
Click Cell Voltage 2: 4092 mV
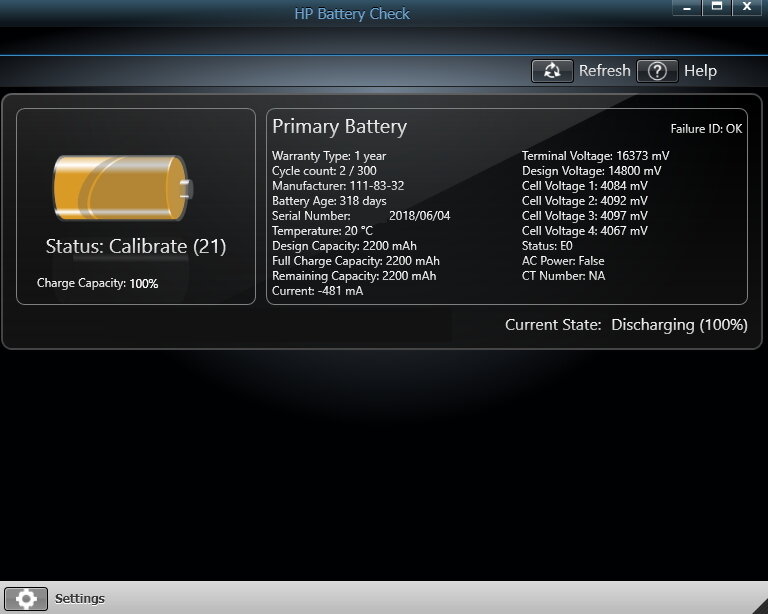click(585, 201)
